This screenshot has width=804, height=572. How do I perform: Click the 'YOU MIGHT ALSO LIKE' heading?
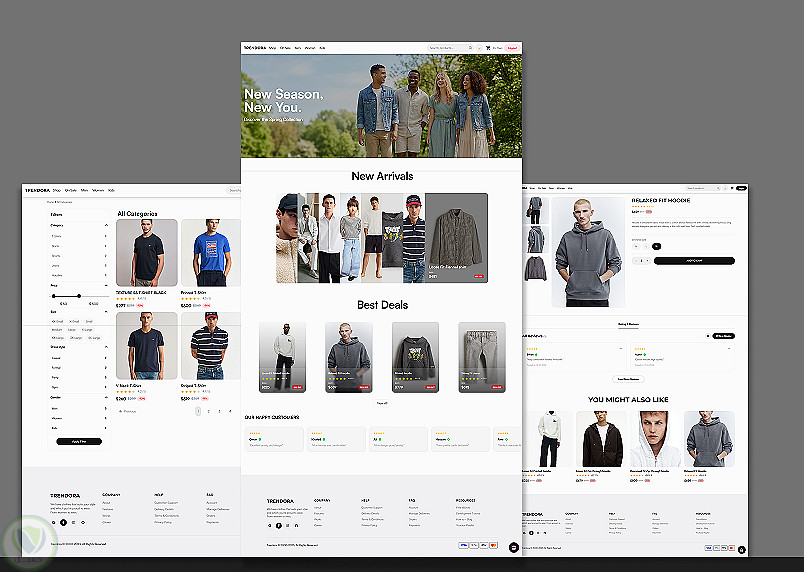tap(628, 399)
